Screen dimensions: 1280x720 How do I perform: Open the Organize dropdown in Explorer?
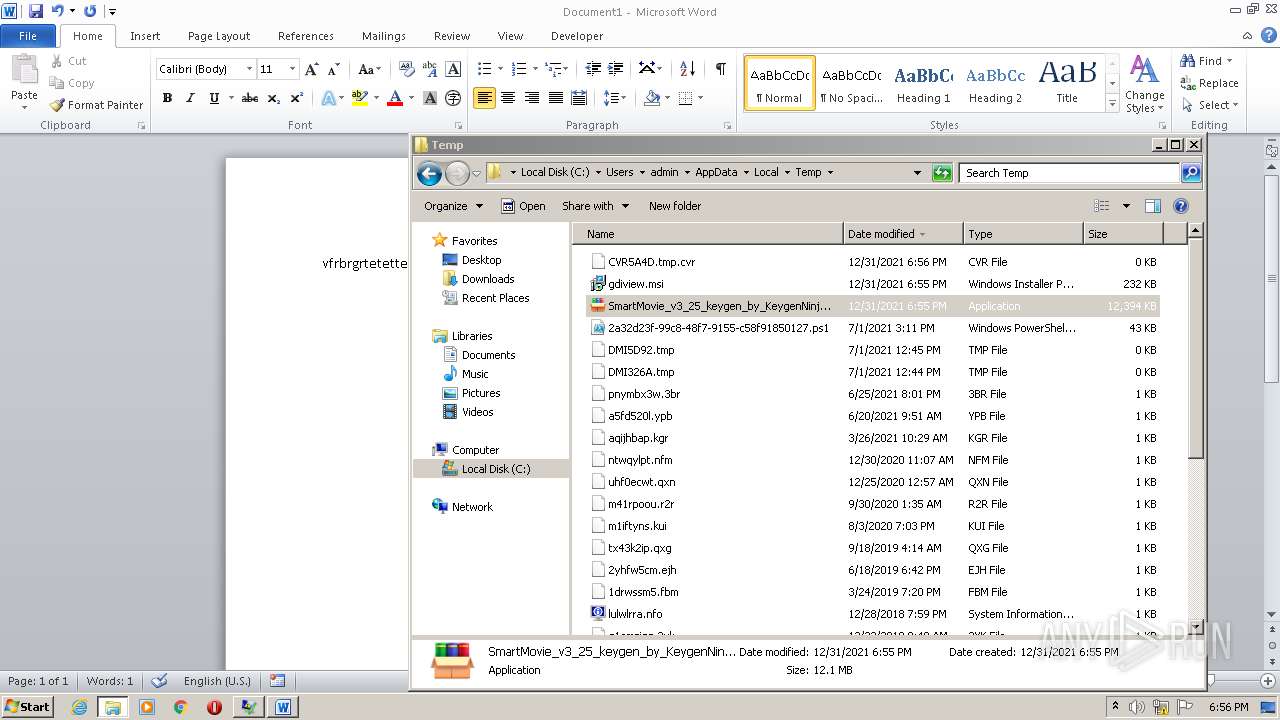pos(453,206)
